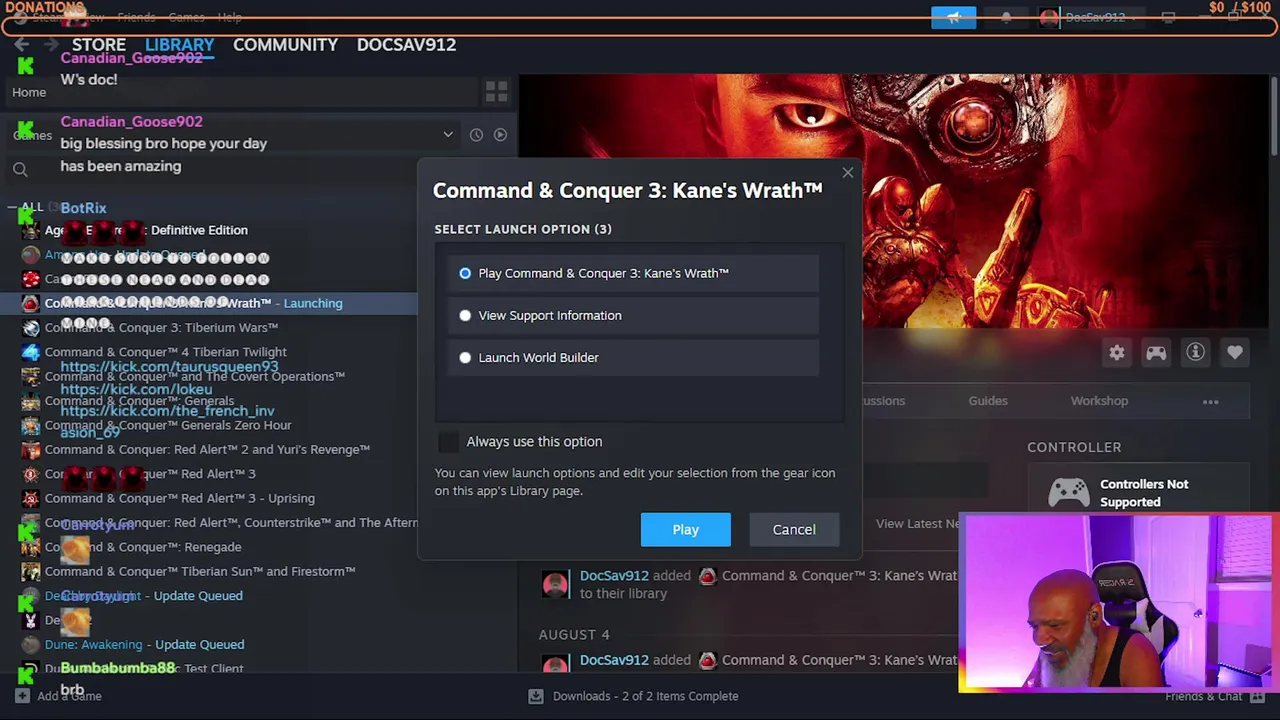Check Always use this option
The image size is (1280, 720).
coord(448,442)
